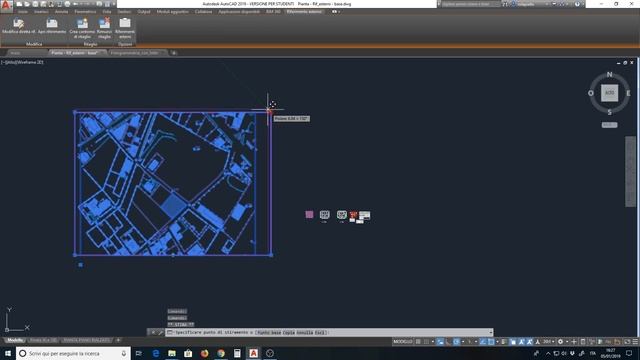This screenshot has width=640, height=360.
Task: Open the Annota ribbon tab
Action: point(62,12)
